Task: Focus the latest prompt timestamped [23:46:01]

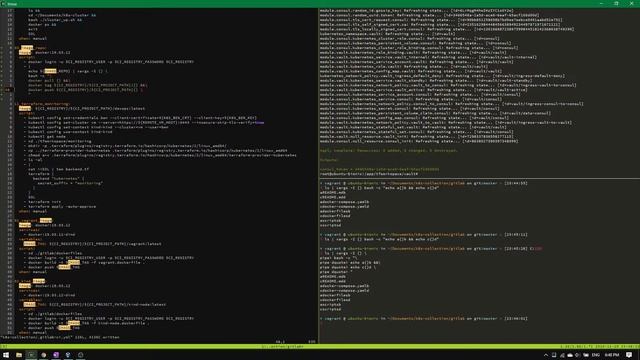Action: point(423,318)
